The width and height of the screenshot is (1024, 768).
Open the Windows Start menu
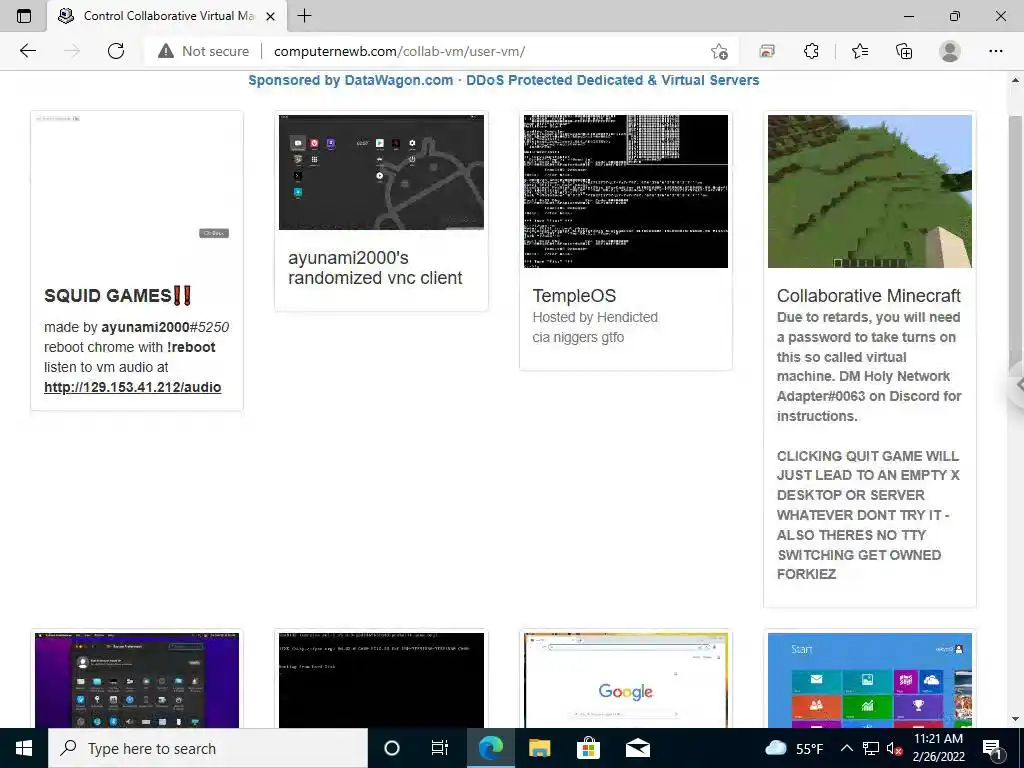24,748
